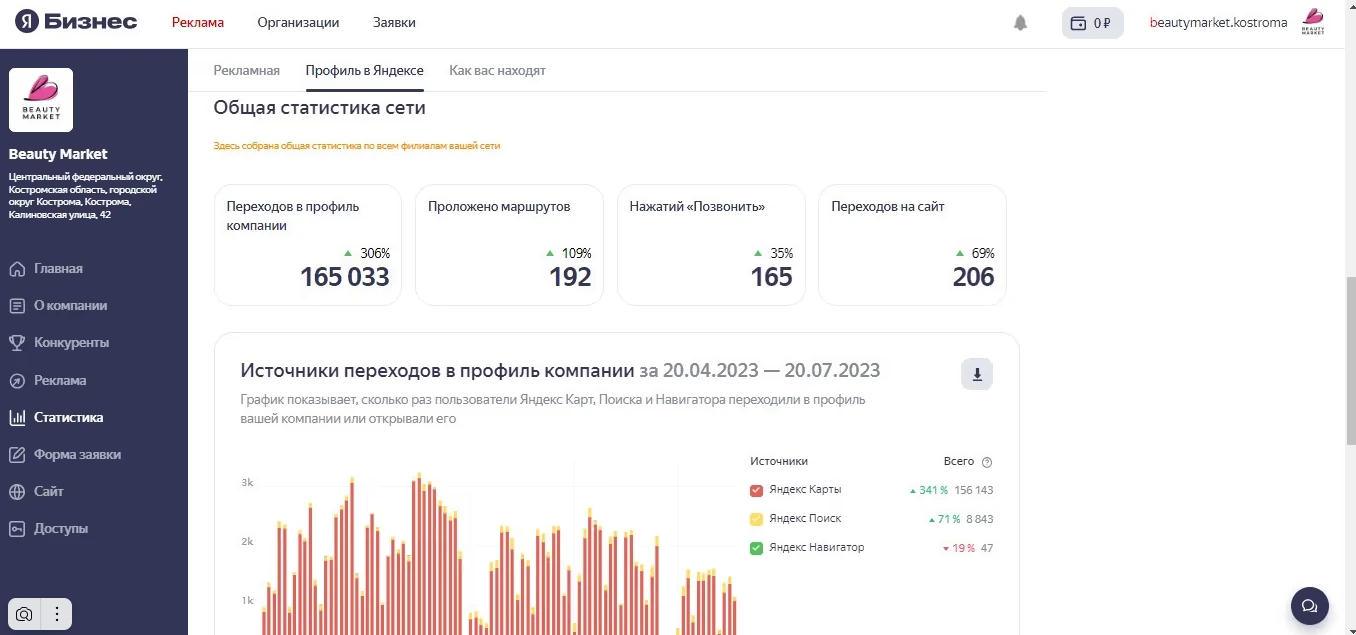Screen dimensions: 1356x635
Task: Open beautymarket.kostroma account menu
Action: pyautogui.click(x=1218, y=23)
